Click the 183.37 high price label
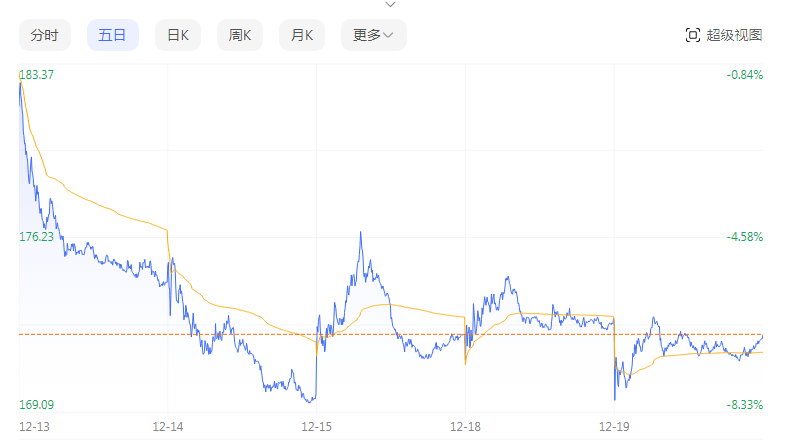 click(x=37, y=75)
